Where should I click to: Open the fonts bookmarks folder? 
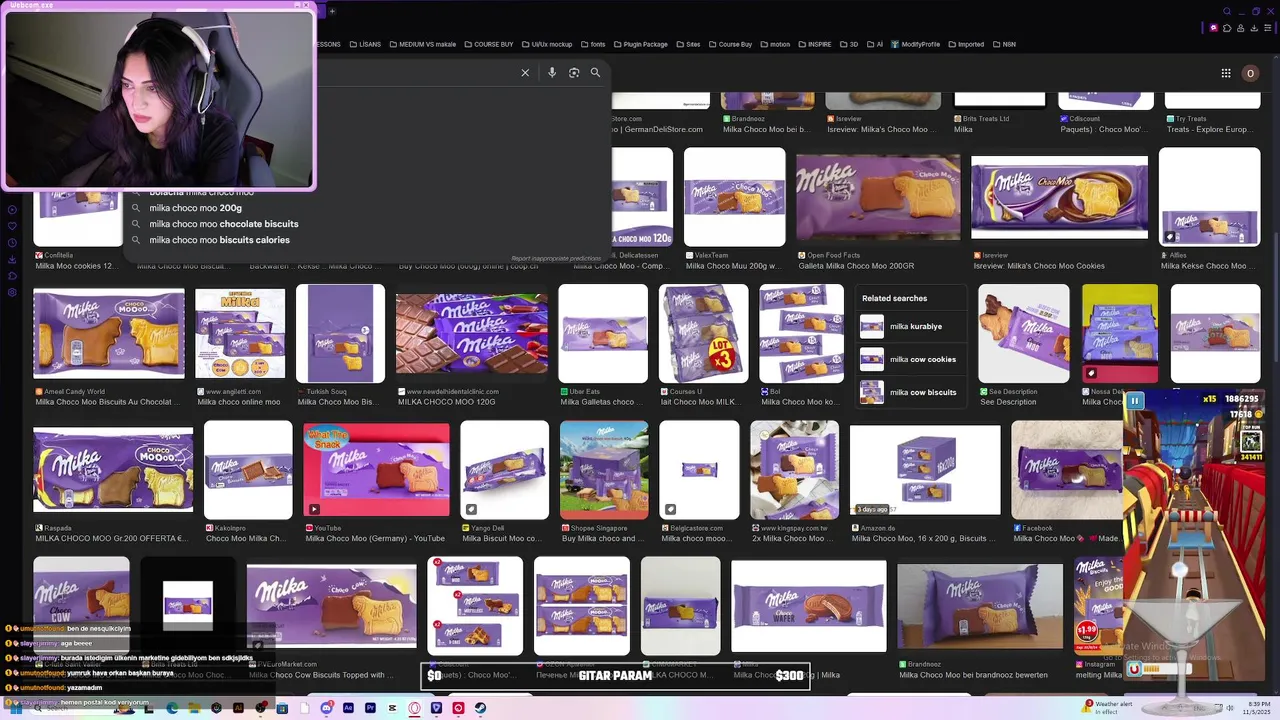(x=592, y=44)
